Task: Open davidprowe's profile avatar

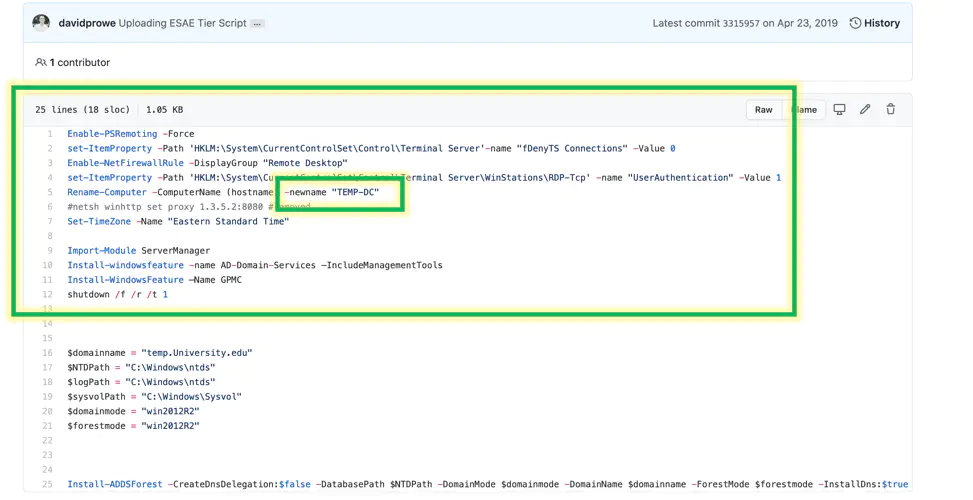Action: 42,23
